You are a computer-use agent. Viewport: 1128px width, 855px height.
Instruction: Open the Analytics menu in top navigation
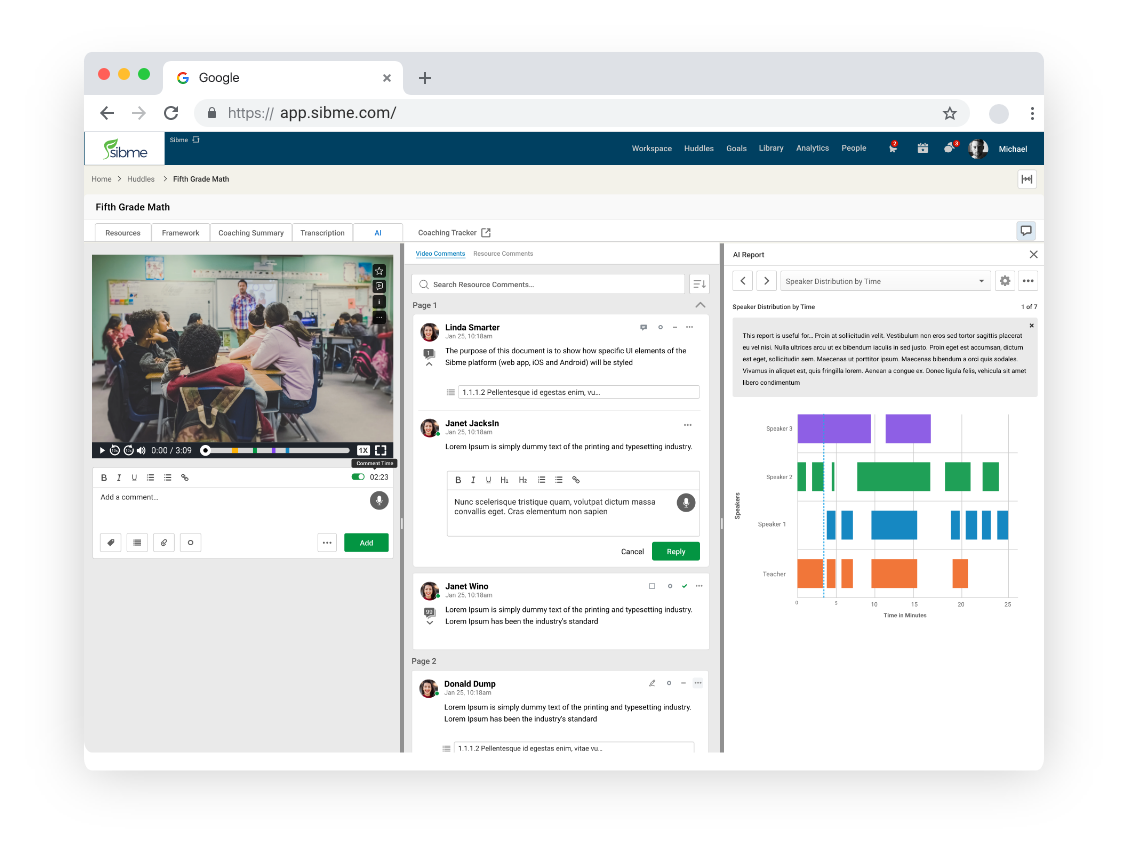pos(812,148)
